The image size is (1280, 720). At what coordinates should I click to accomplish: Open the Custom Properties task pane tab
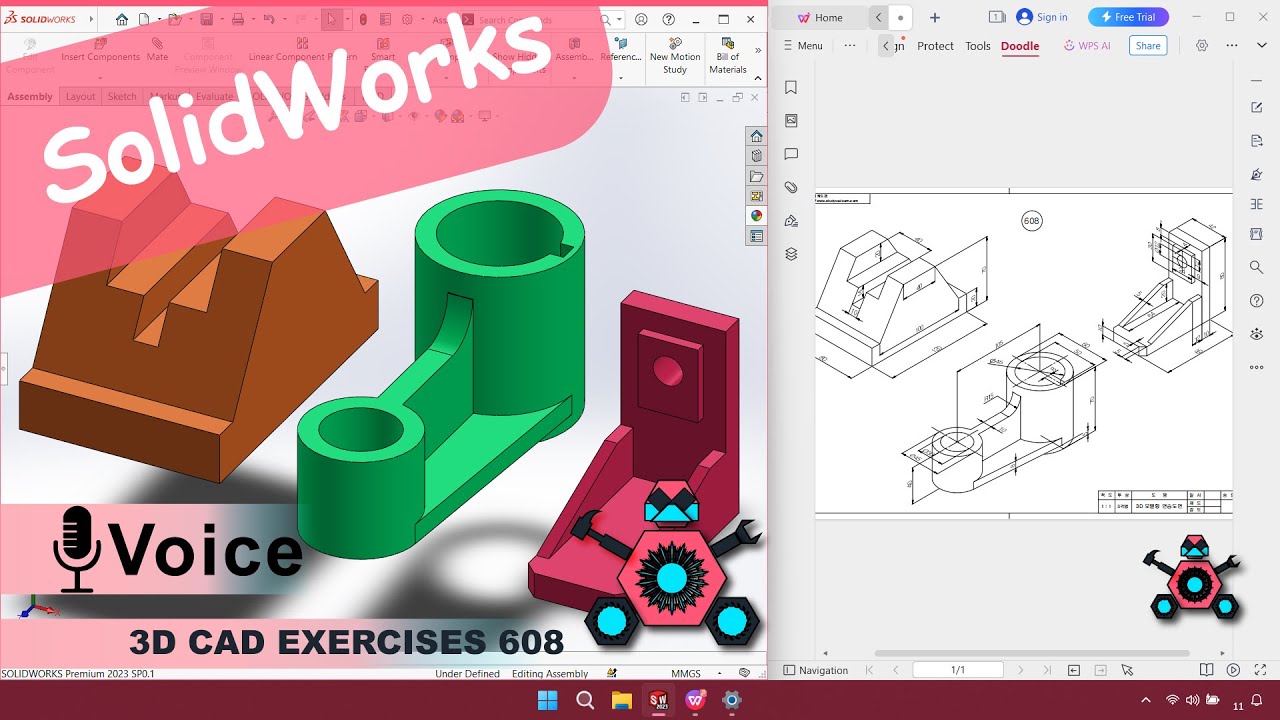point(756,236)
